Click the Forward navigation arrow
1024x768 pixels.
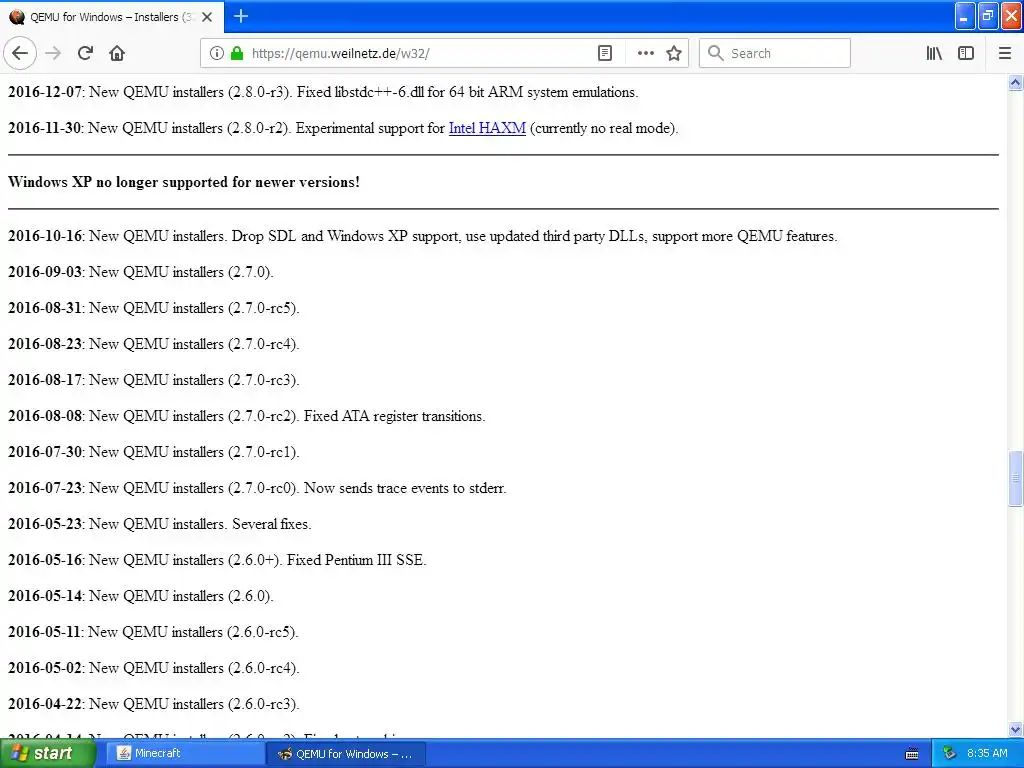(x=54, y=53)
